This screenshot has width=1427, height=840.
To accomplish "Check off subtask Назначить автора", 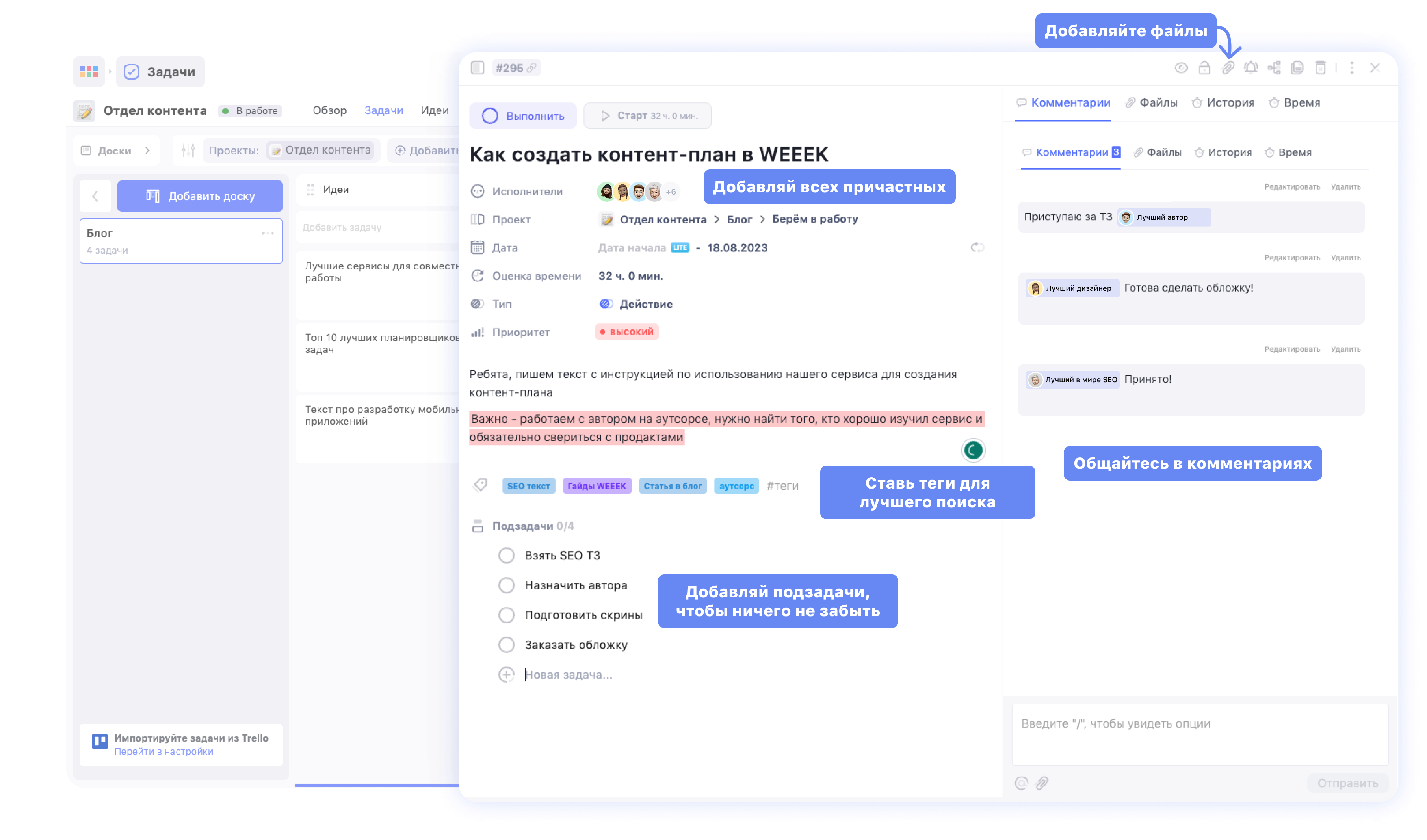I will coord(506,585).
